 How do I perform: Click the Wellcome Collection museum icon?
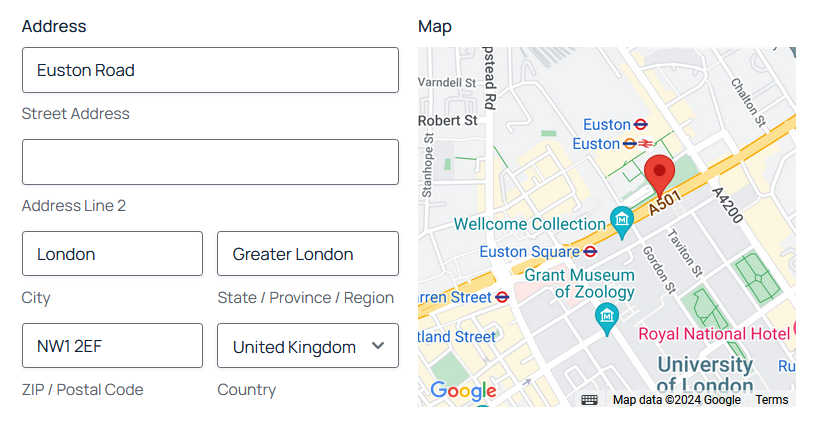(622, 220)
